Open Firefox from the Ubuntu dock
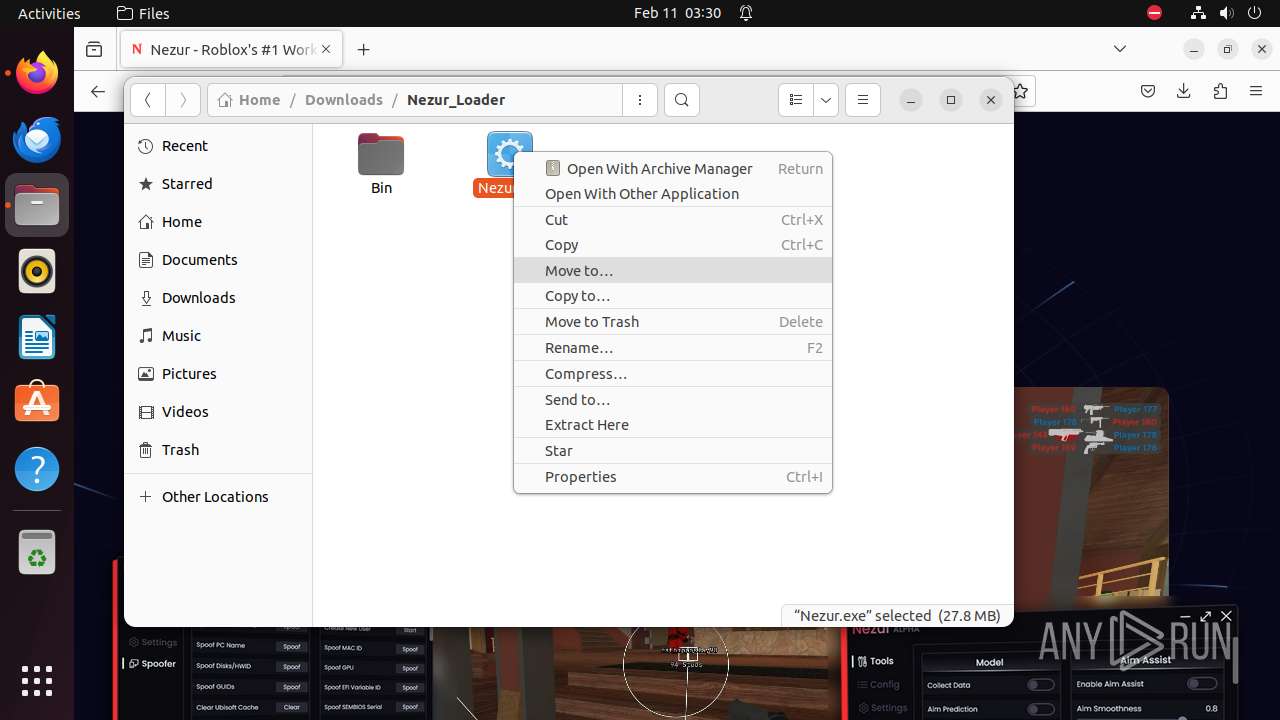Screen dimensions: 1280x720 point(37,73)
